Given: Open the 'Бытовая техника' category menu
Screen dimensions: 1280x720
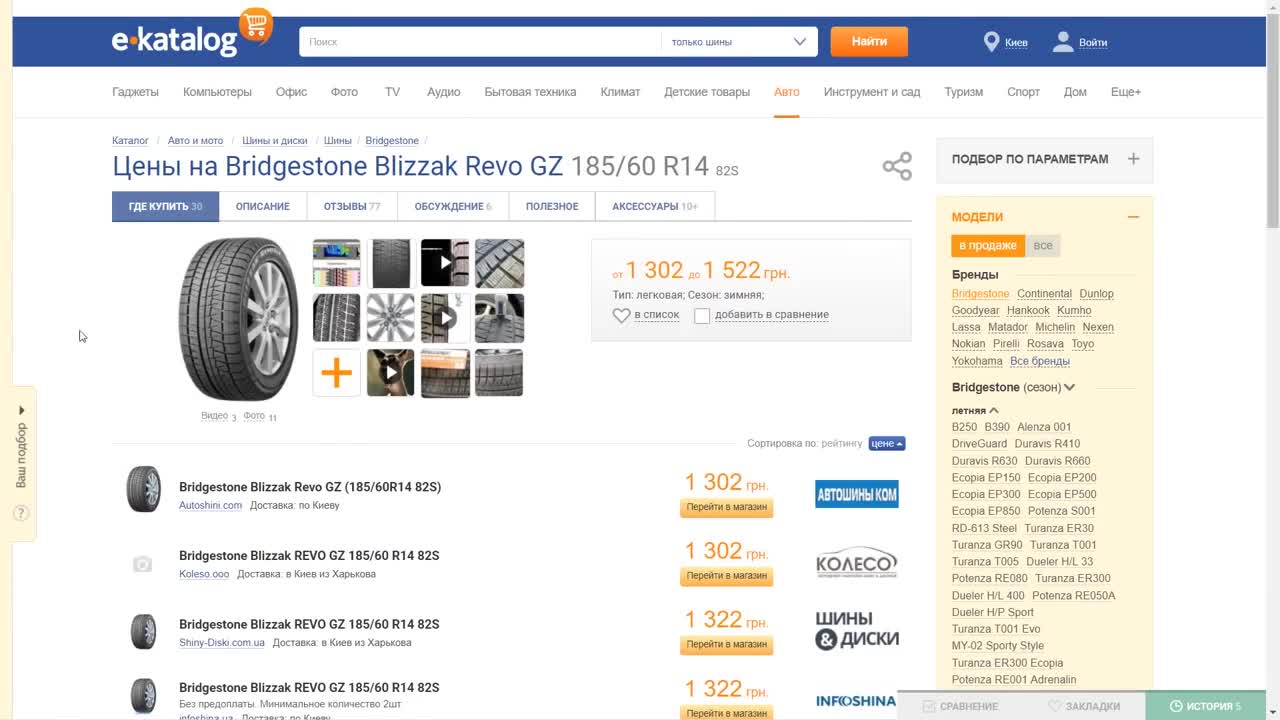Looking at the screenshot, I should point(530,92).
